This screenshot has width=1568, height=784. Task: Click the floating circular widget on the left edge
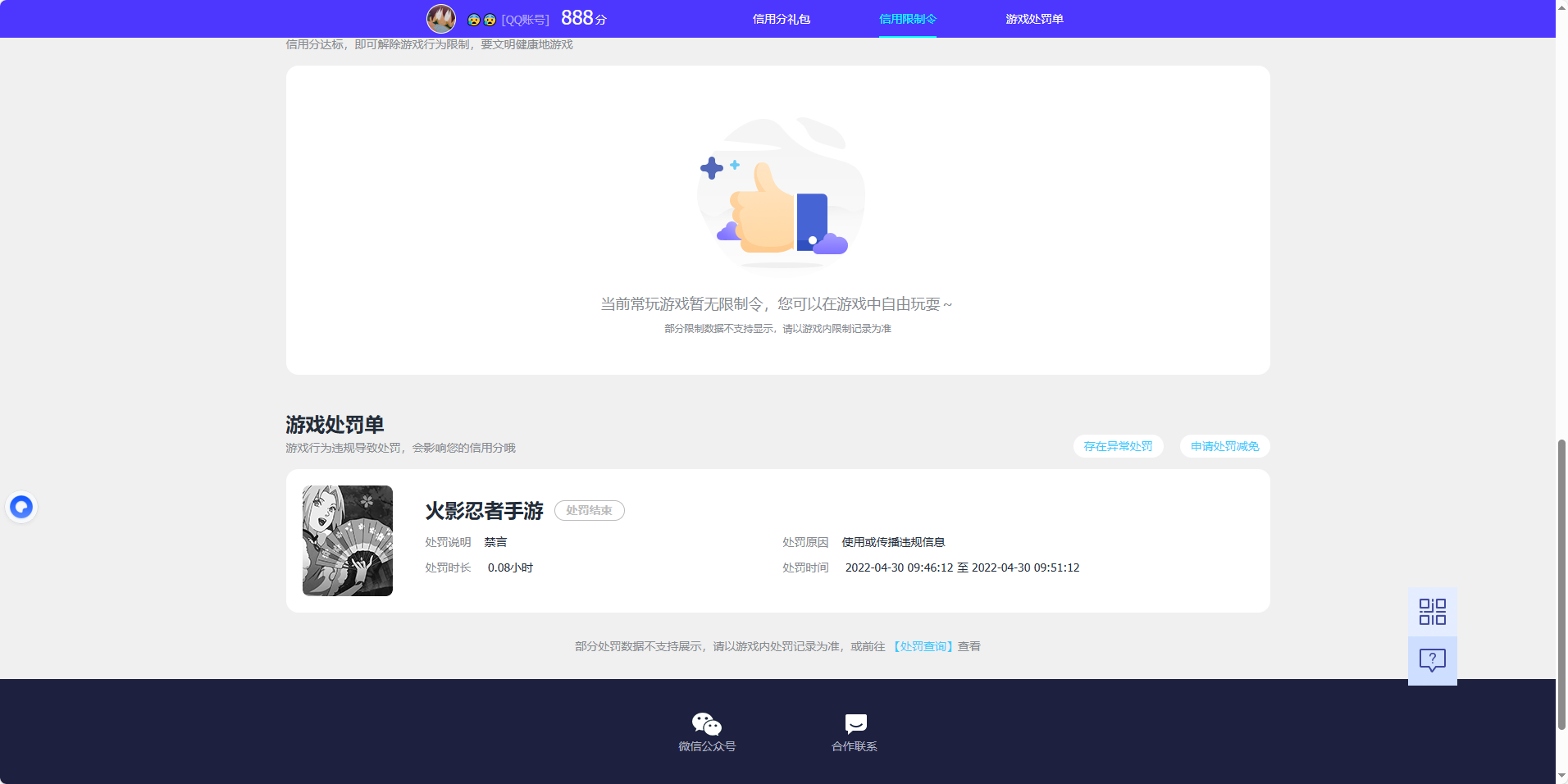point(21,506)
